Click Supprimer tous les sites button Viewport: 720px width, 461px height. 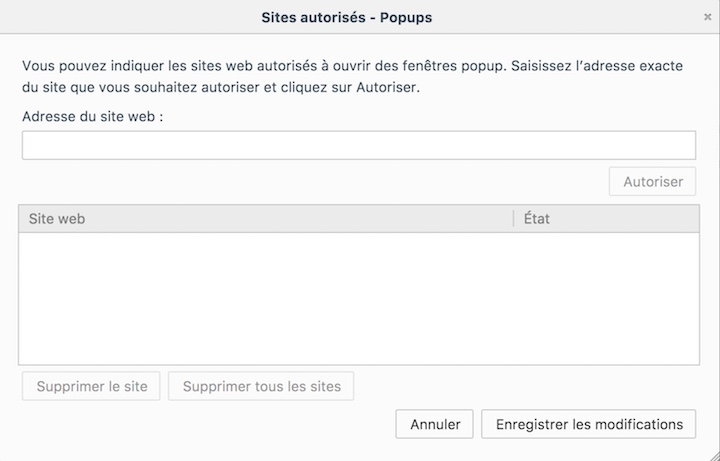(x=261, y=386)
